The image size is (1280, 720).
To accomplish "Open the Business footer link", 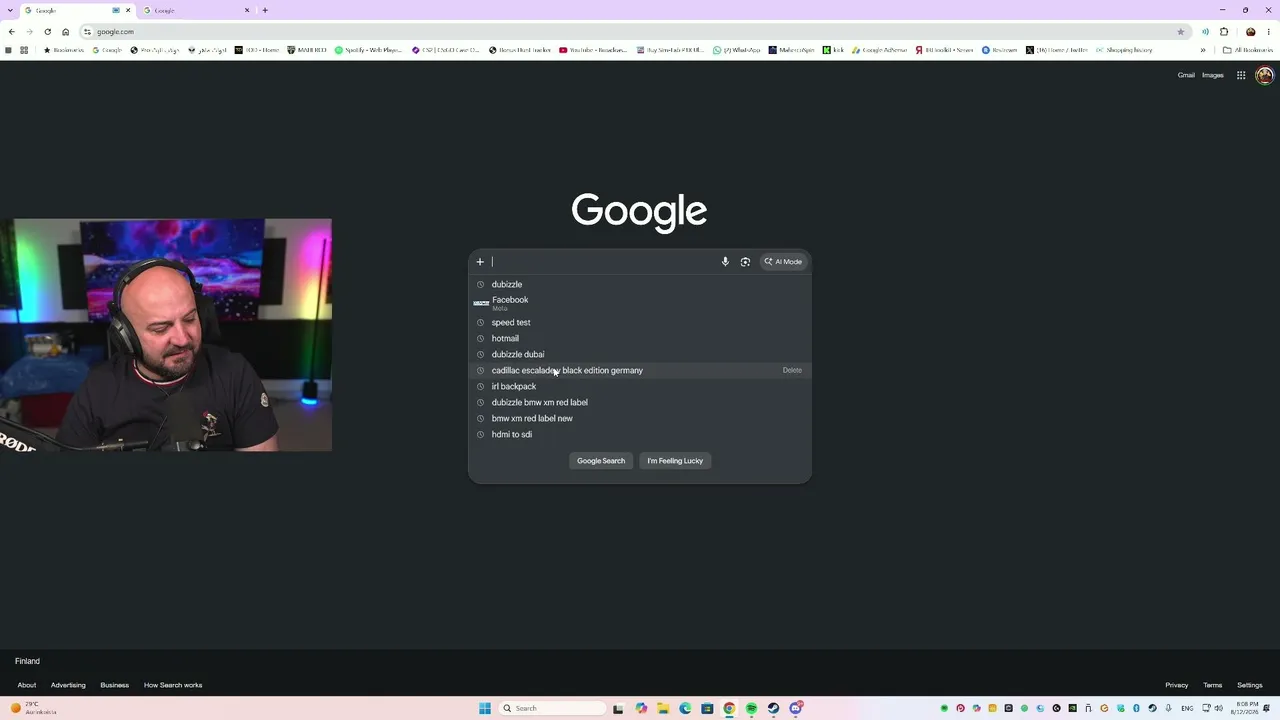I will 114,685.
